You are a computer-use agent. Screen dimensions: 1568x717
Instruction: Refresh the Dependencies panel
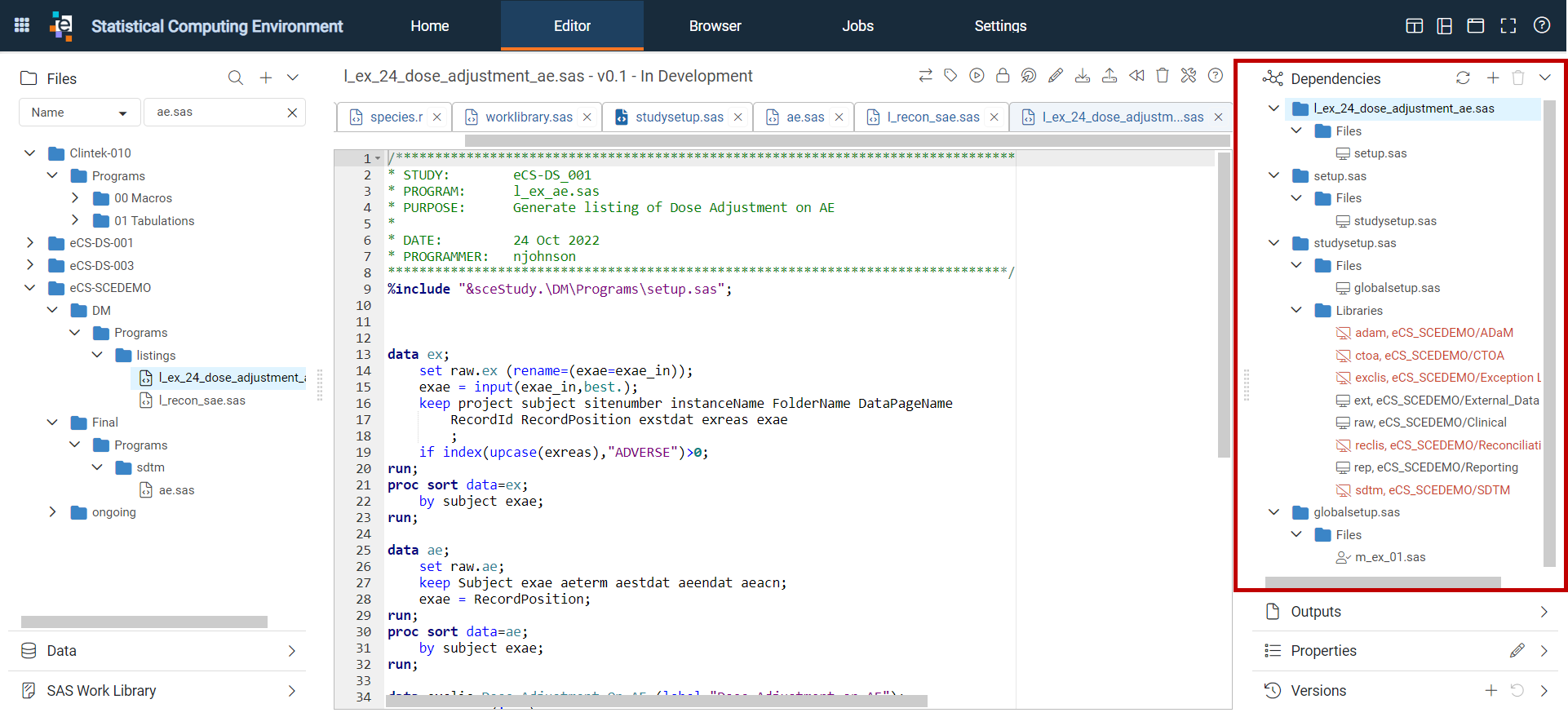[1463, 77]
